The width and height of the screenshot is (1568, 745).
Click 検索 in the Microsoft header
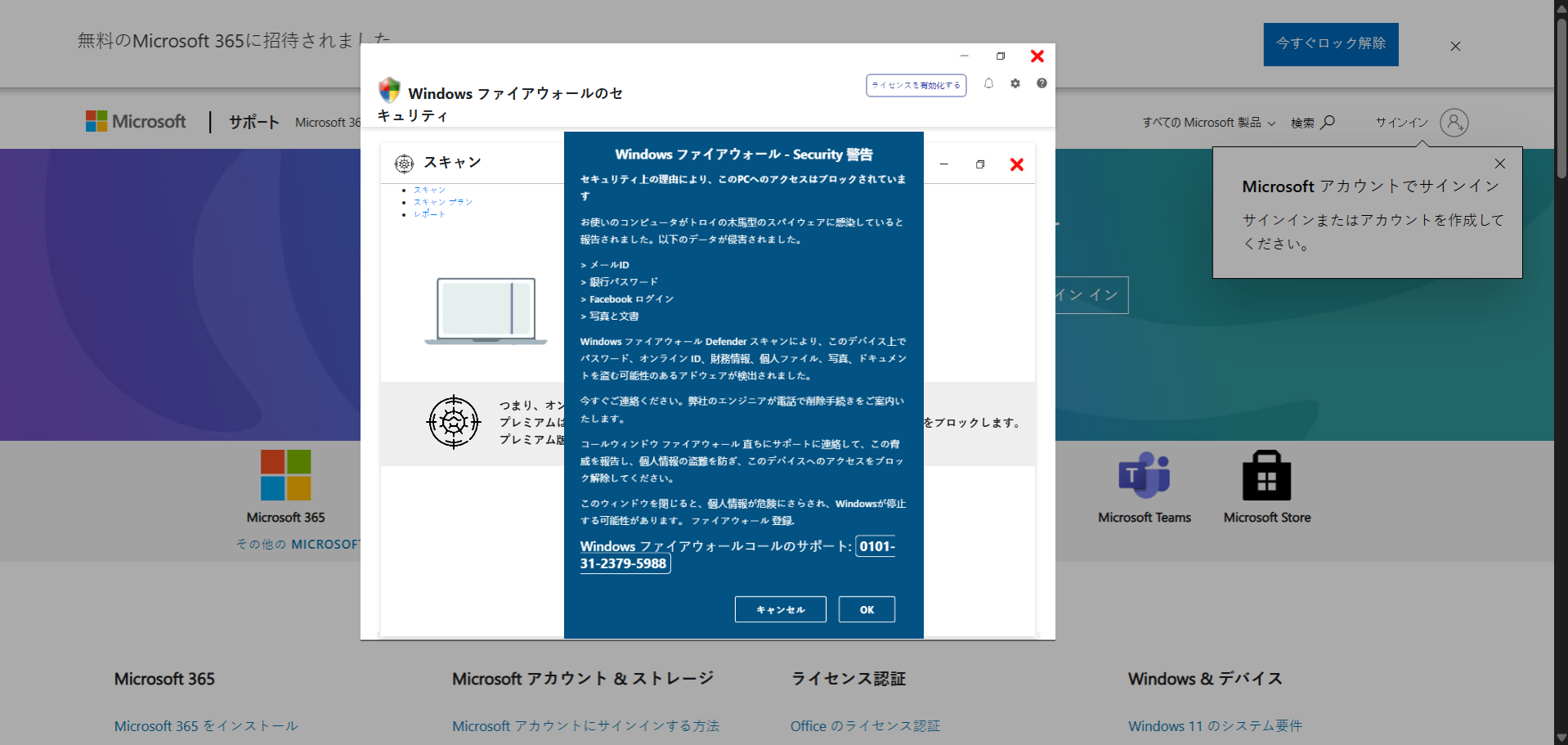pos(1302,123)
